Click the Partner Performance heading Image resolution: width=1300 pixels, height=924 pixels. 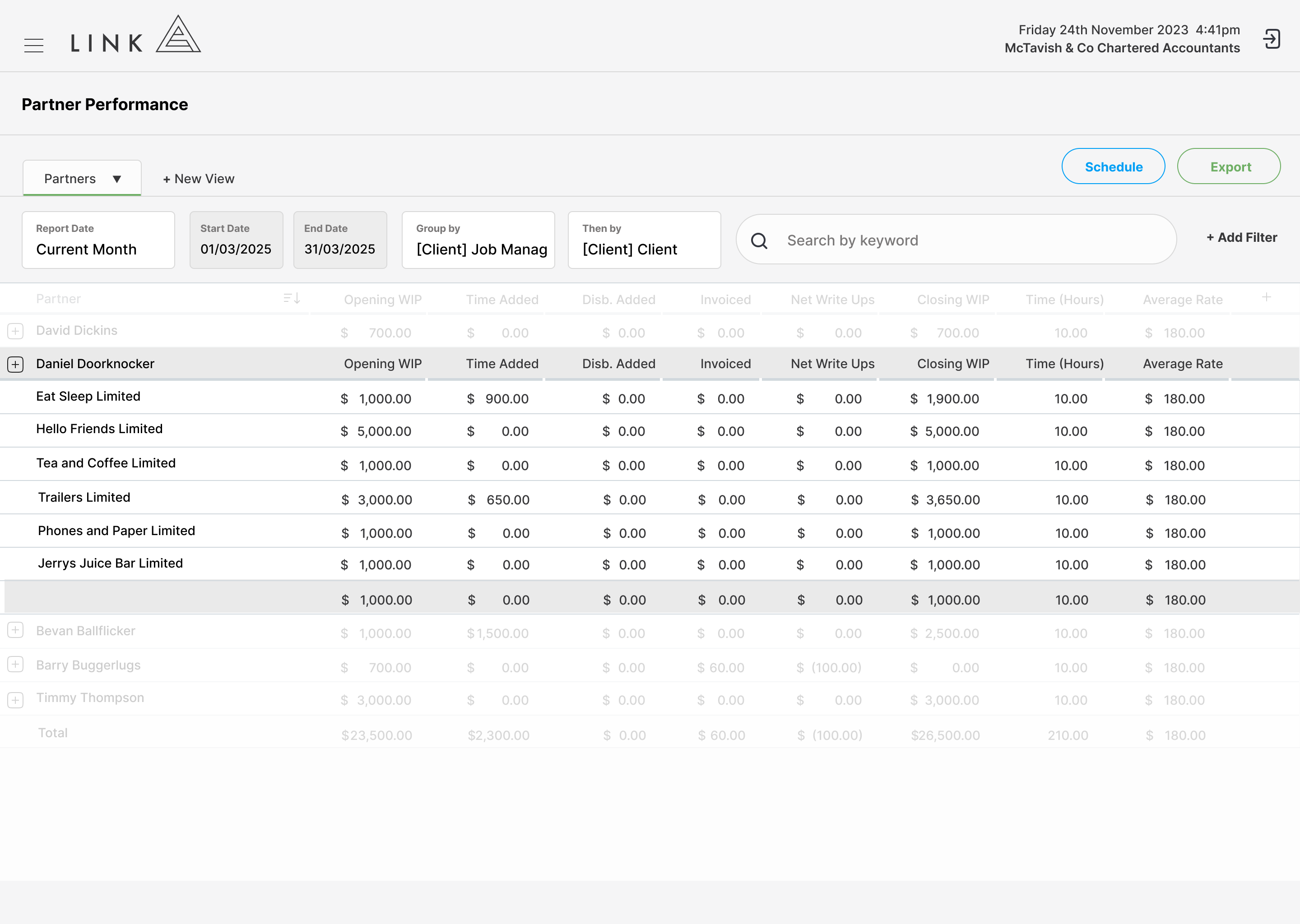[105, 104]
